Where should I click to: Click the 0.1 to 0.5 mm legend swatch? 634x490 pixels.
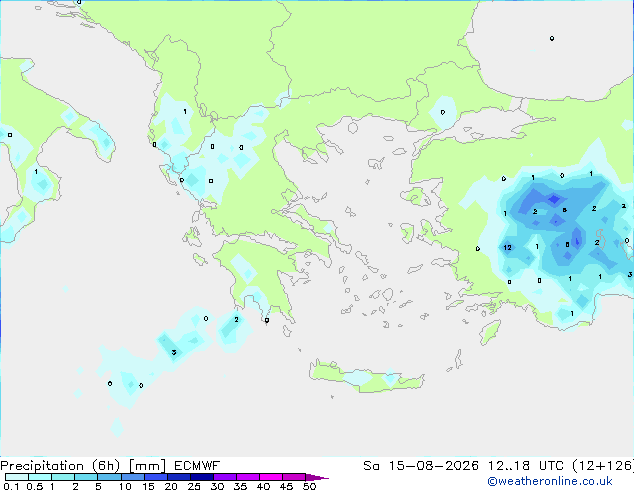(17, 477)
